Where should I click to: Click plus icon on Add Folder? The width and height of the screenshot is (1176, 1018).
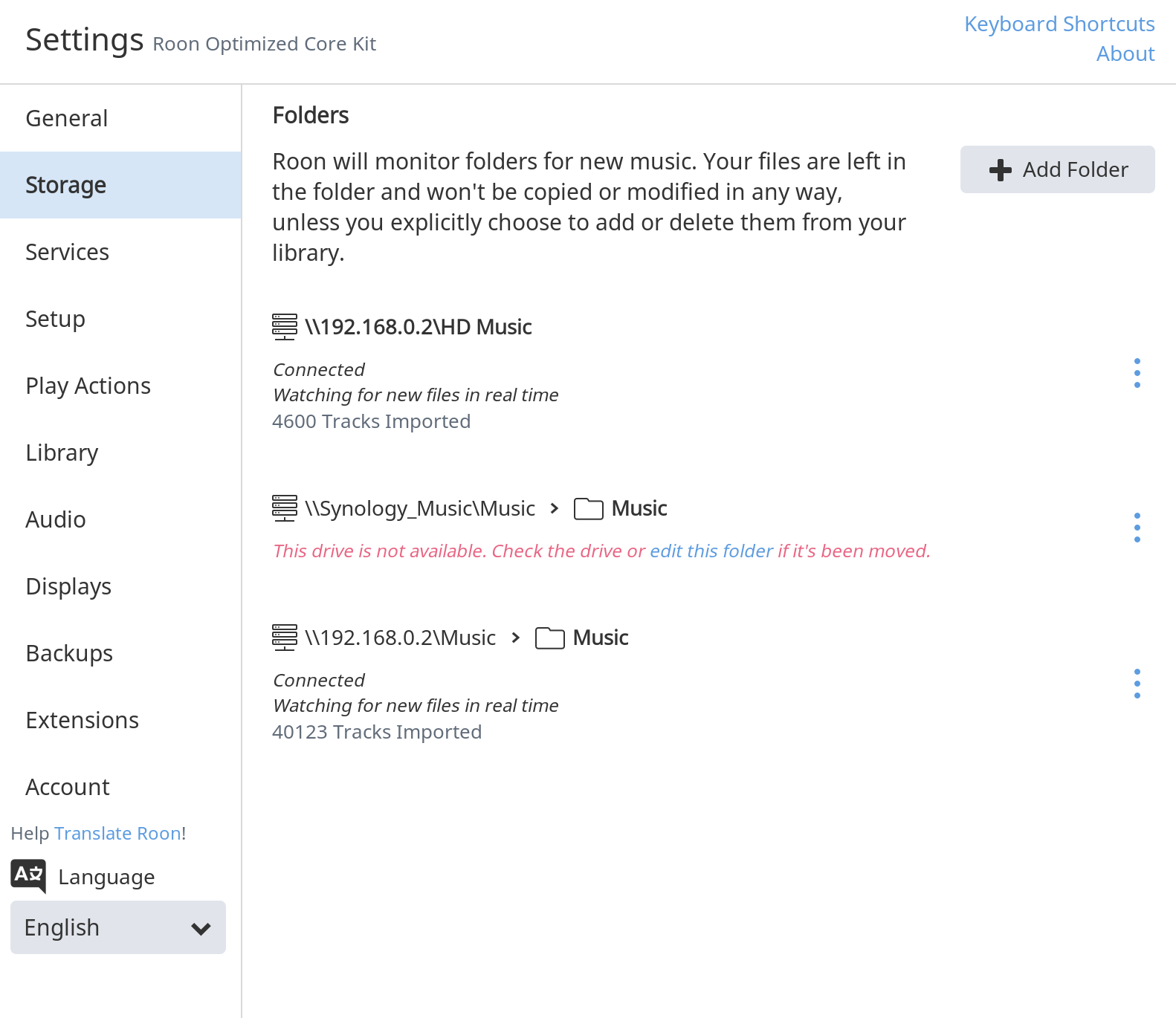(x=1001, y=170)
